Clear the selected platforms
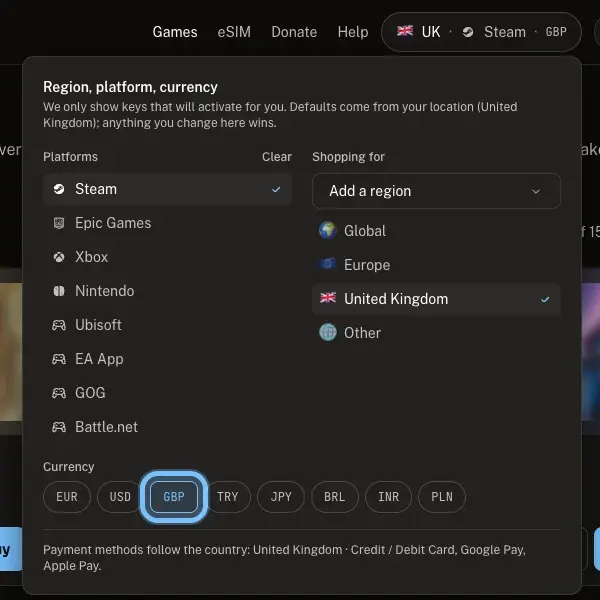The image size is (600, 600). pyautogui.click(x=277, y=157)
